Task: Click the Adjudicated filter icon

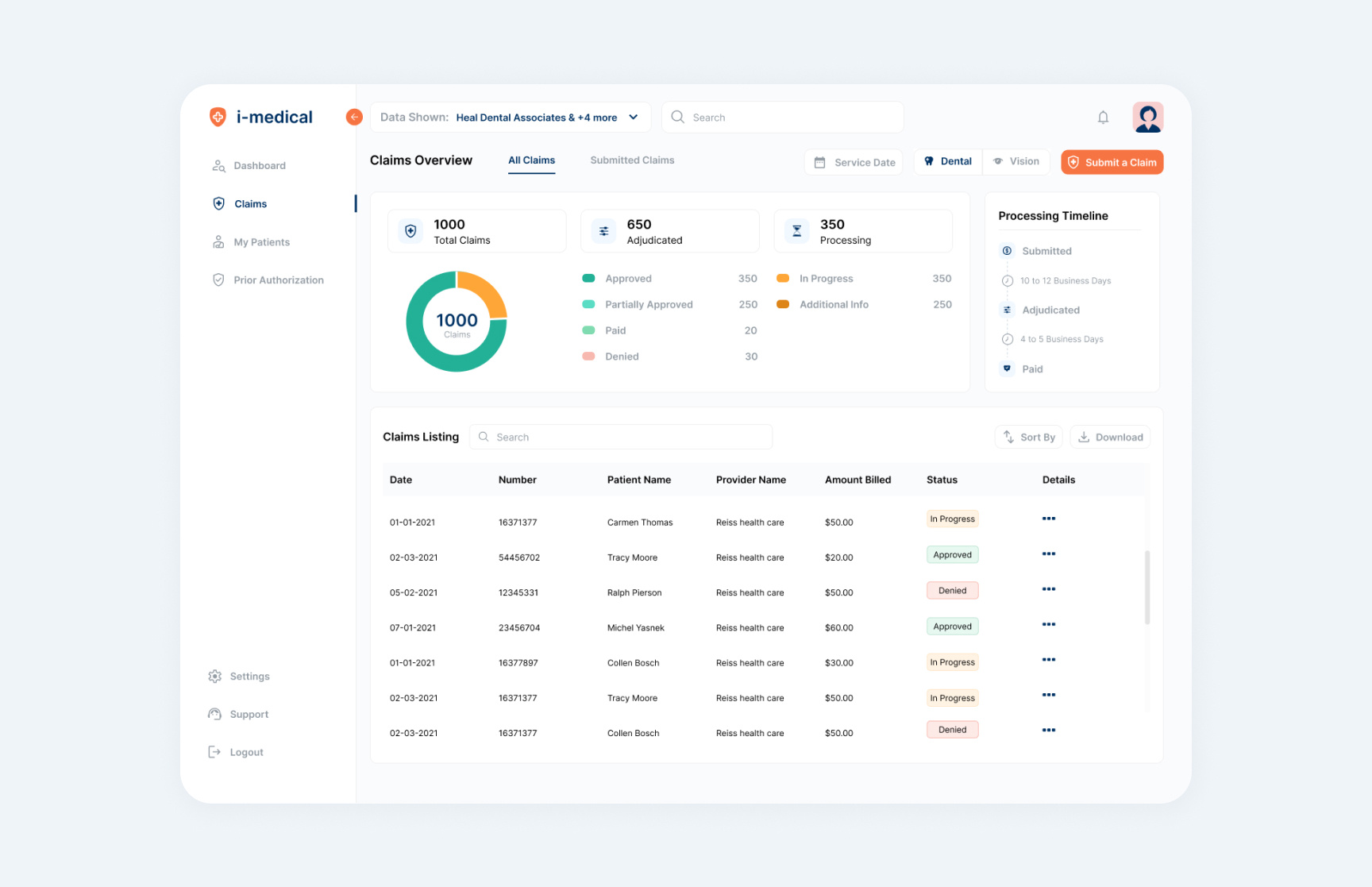Action: (603, 231)
